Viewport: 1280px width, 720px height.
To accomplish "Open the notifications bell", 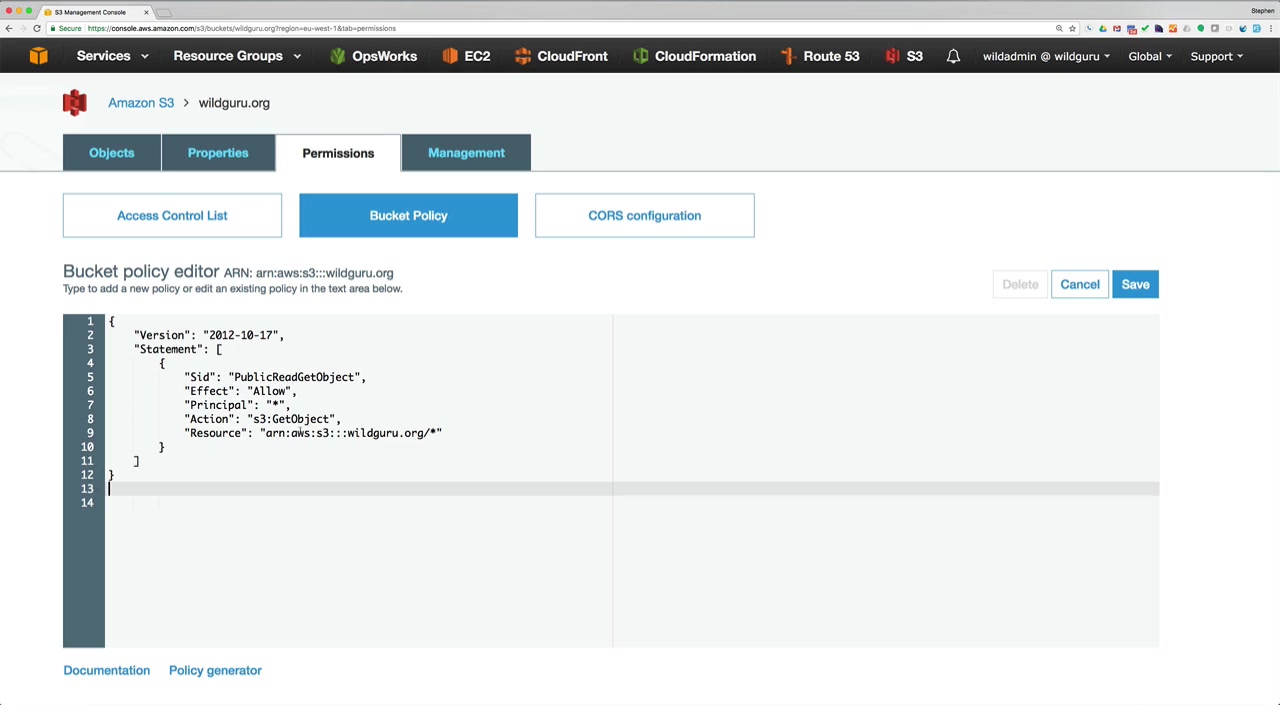I will click(953, 56).
